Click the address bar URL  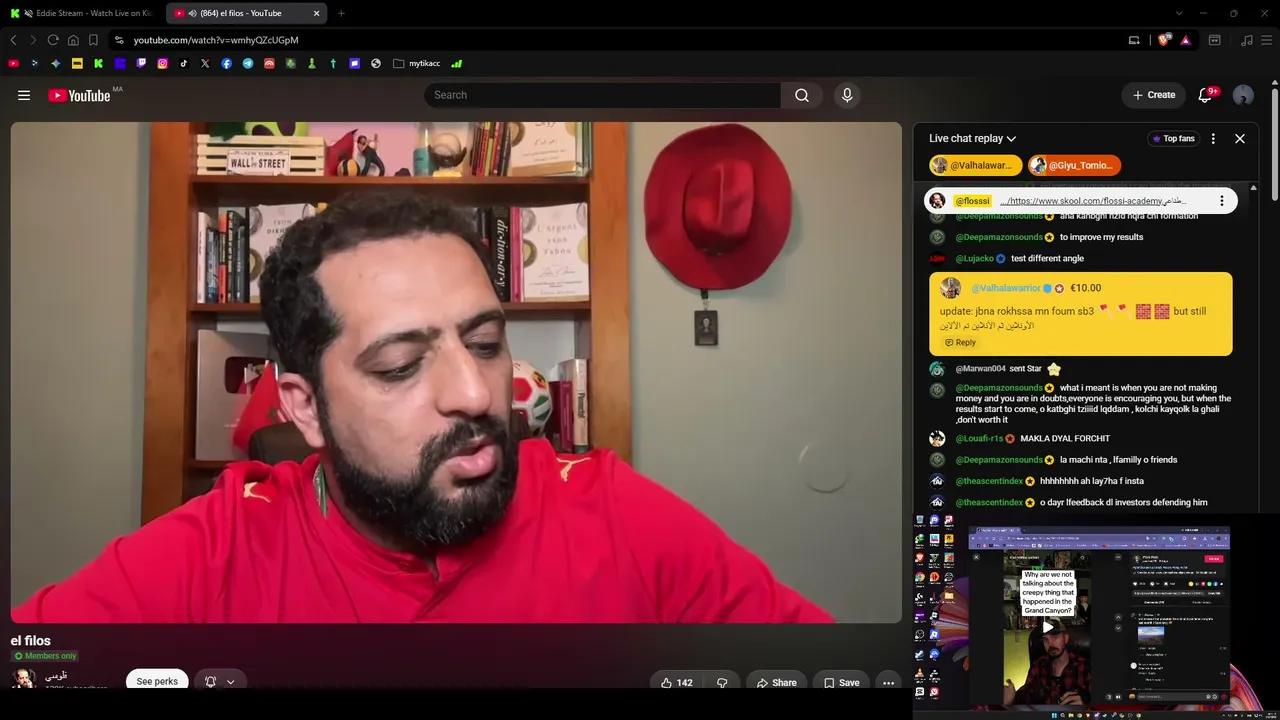(216, 40)
